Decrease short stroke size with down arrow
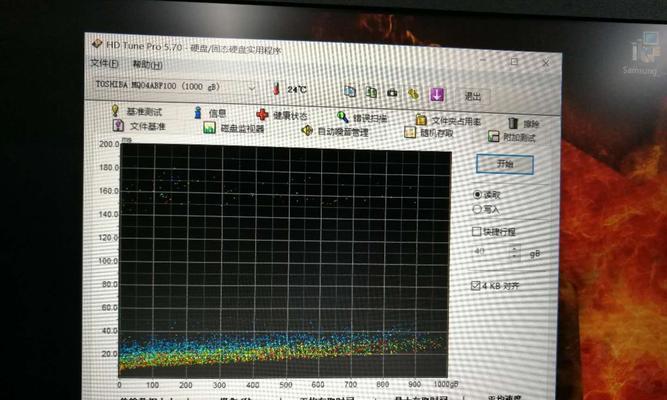Viewport: 667px width, 400px height. [x=515, y=256]
